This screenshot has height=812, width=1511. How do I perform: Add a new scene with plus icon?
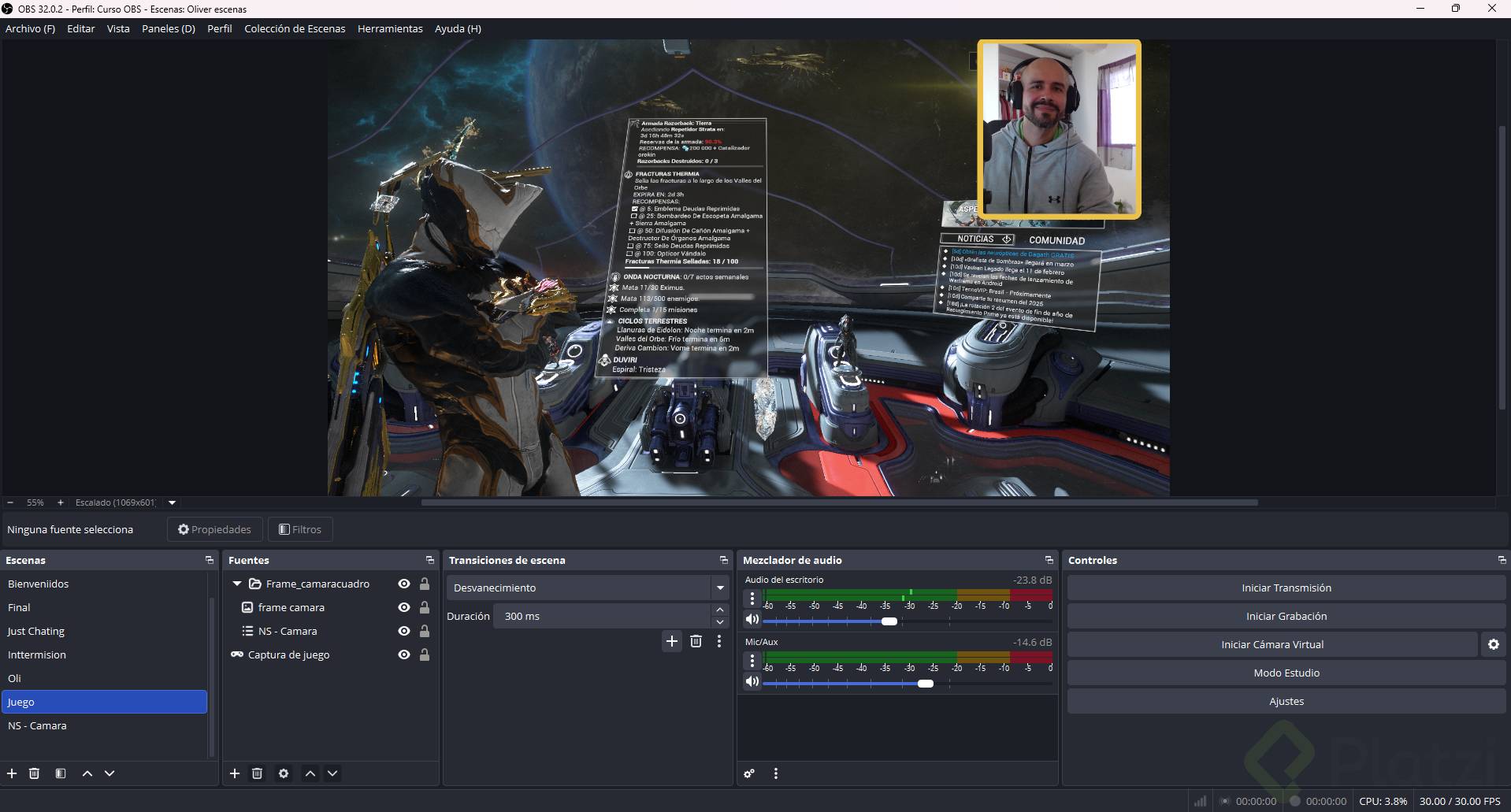tap(12, 773)
